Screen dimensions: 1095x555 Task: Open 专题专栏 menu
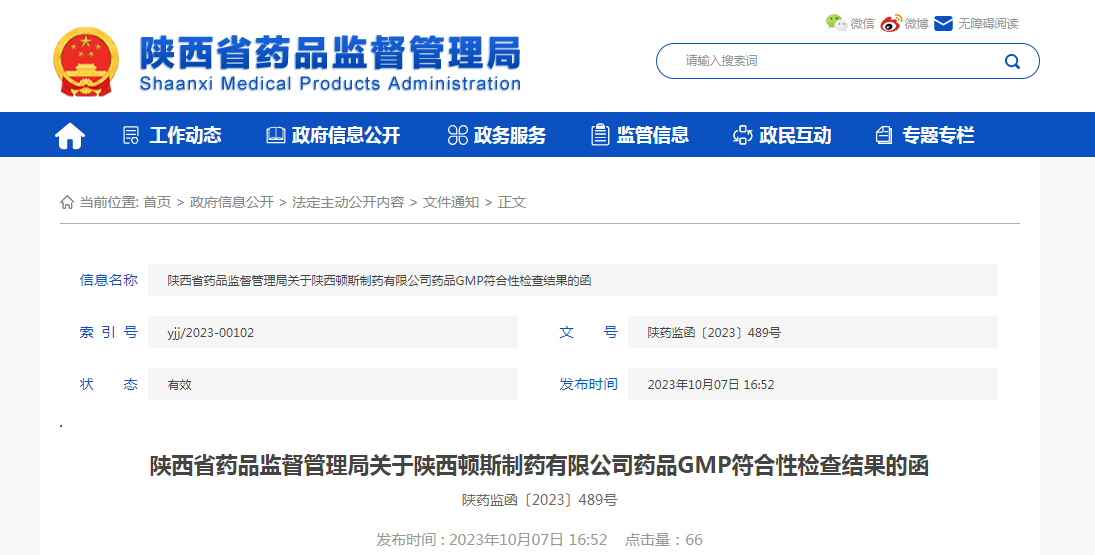(938, 135)
